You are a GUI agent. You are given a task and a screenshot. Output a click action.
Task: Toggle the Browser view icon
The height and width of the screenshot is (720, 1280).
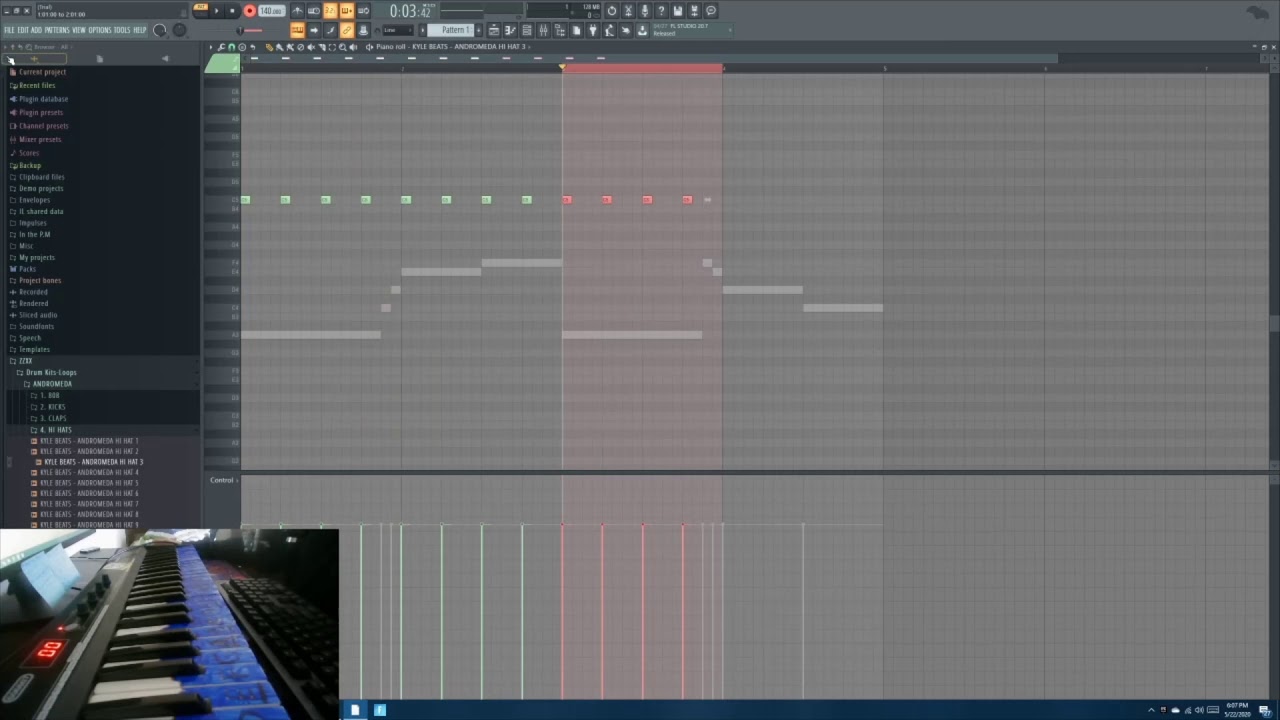559,30
